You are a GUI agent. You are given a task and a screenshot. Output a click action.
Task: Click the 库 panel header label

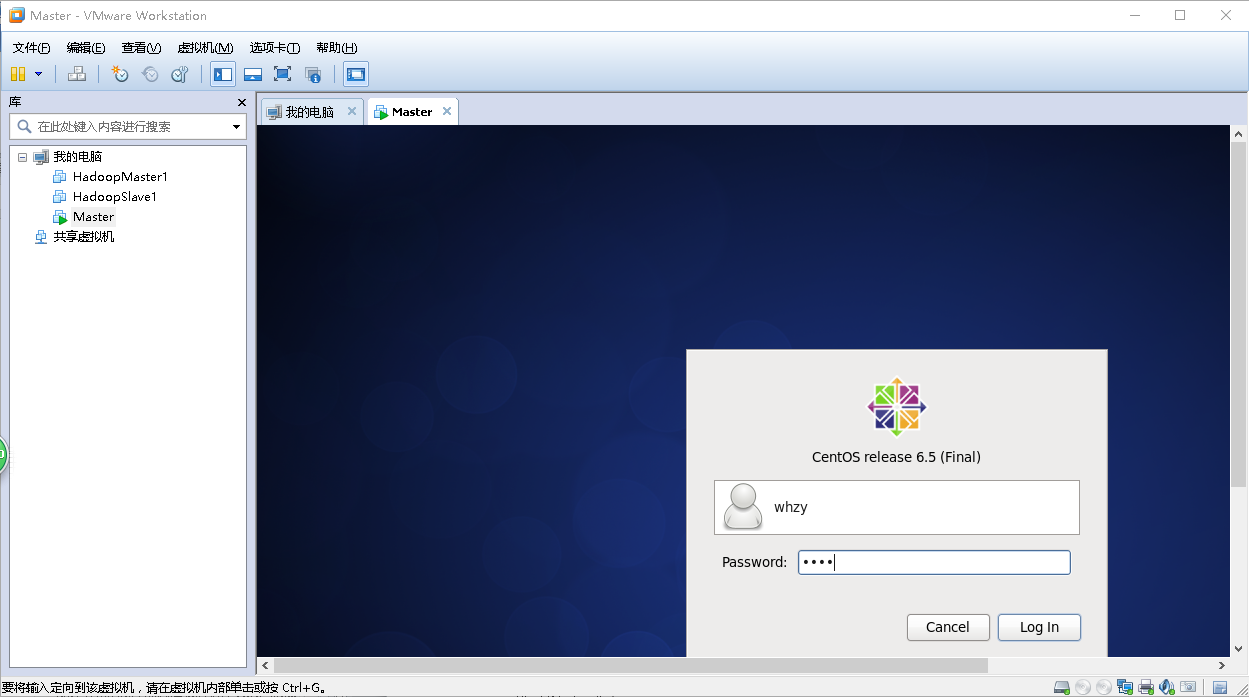pos(15,102)
